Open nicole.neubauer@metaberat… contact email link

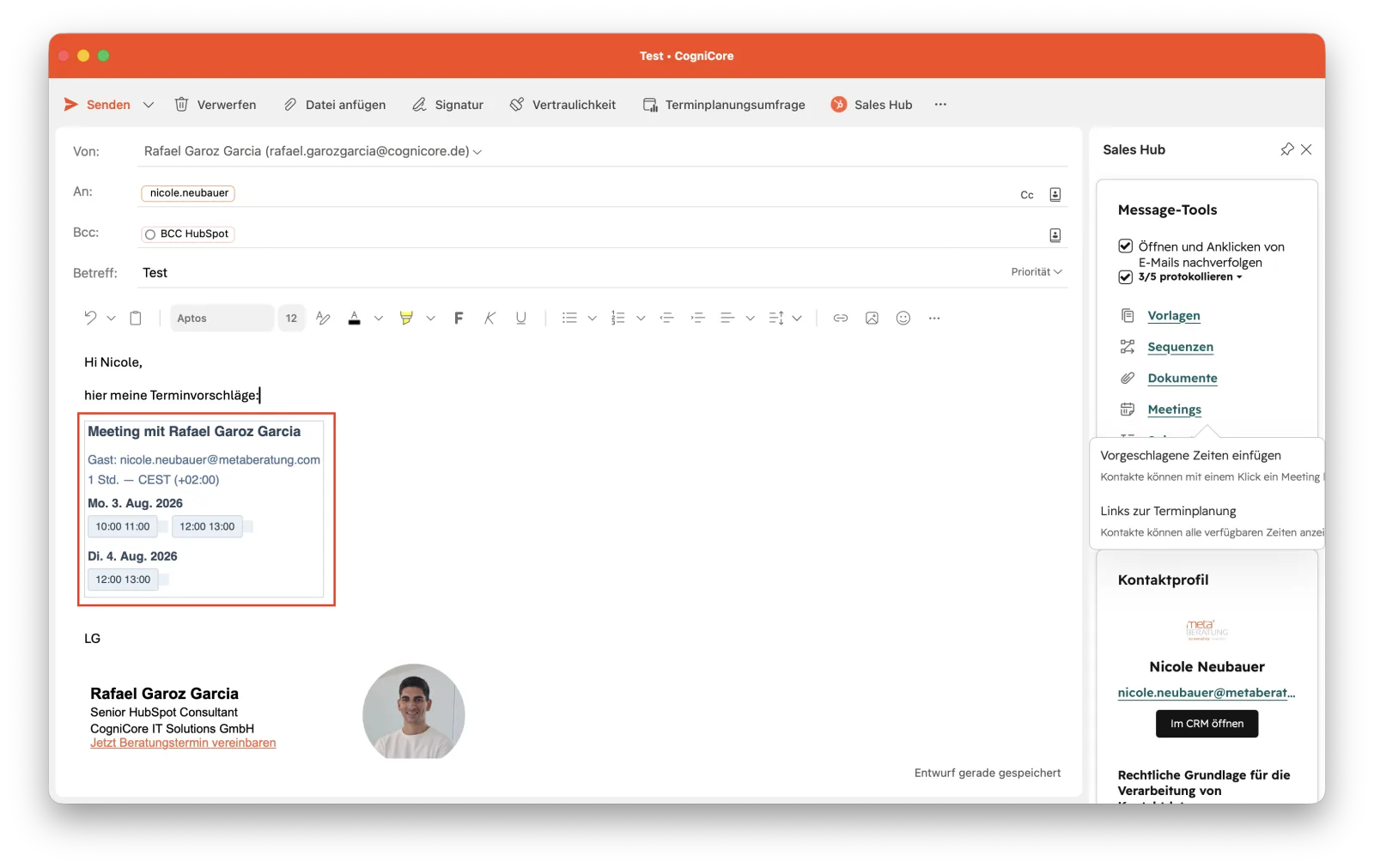point(1207,693)
